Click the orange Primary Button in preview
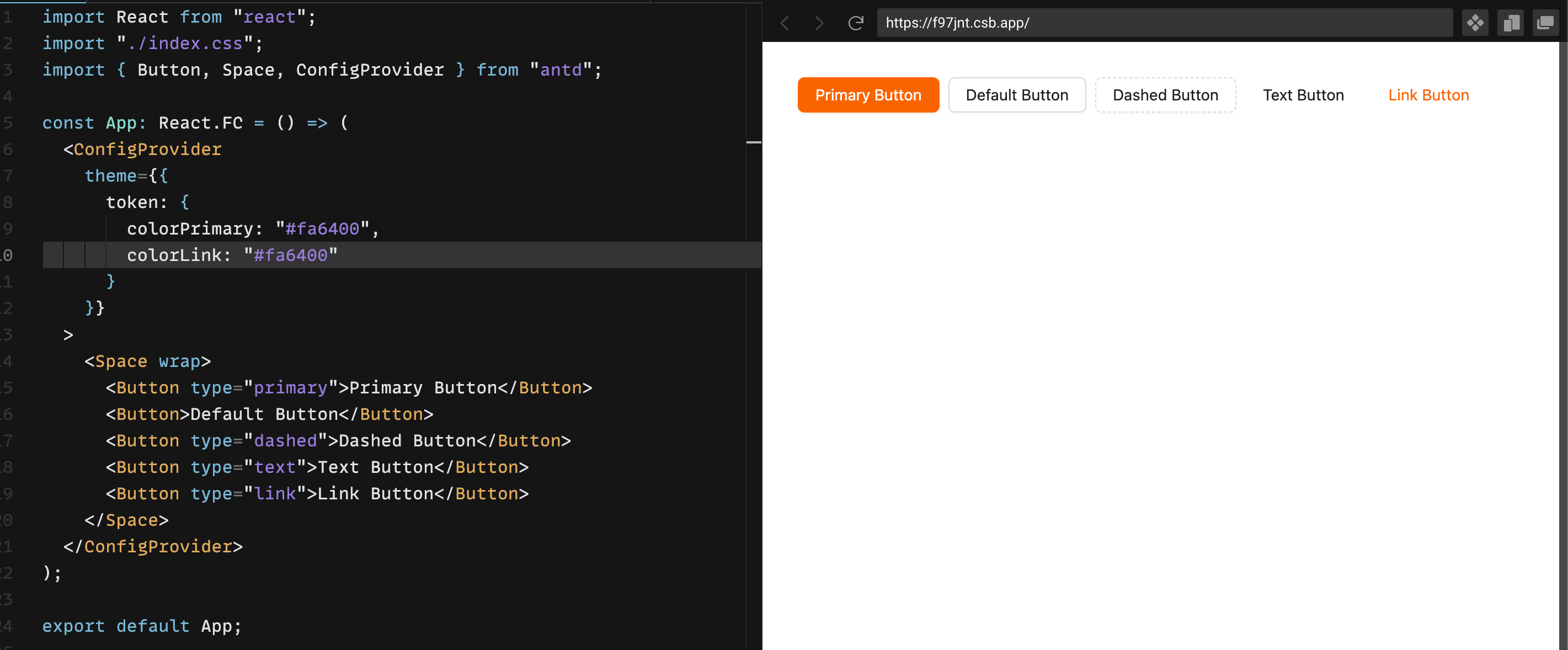Screen dimensions: 1568x650 pos(868,95)
